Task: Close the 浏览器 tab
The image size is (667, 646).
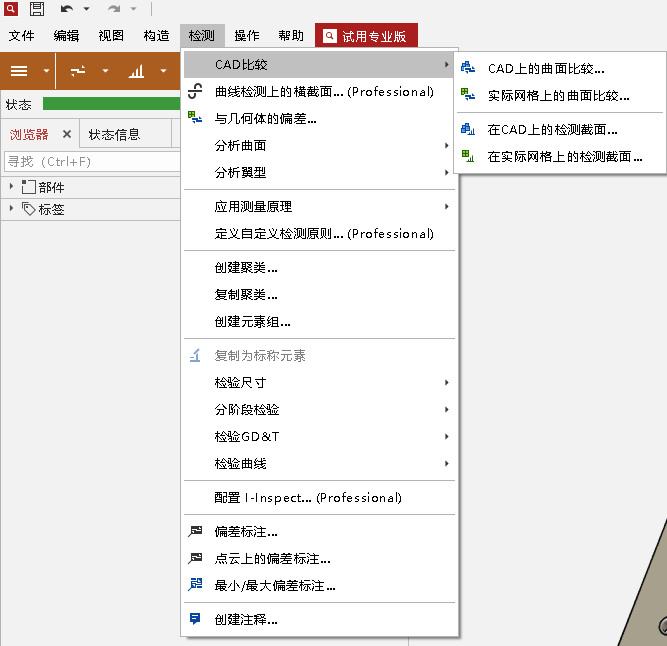Action: [x=67, y=134]
